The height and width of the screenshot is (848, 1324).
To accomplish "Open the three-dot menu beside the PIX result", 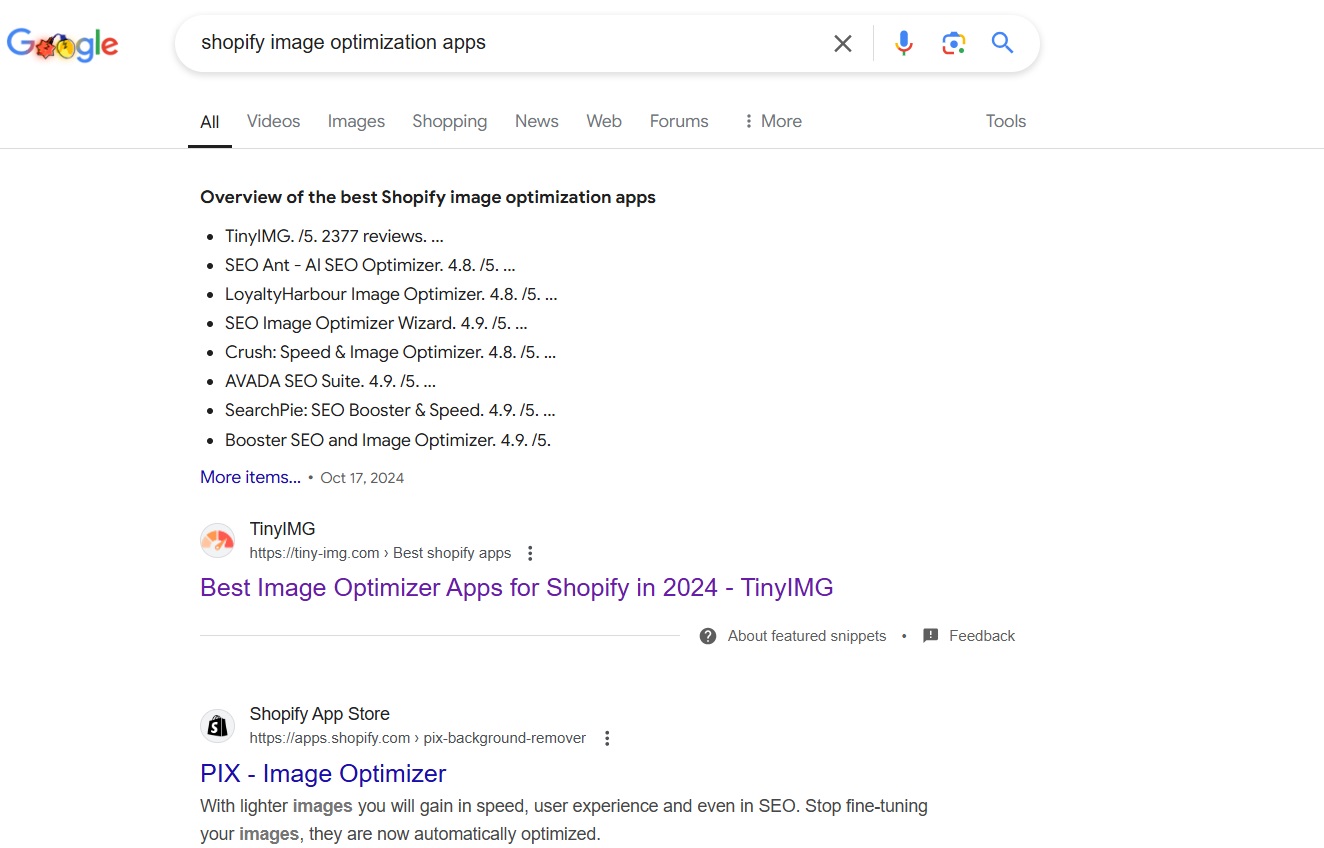I will [607, 737].
